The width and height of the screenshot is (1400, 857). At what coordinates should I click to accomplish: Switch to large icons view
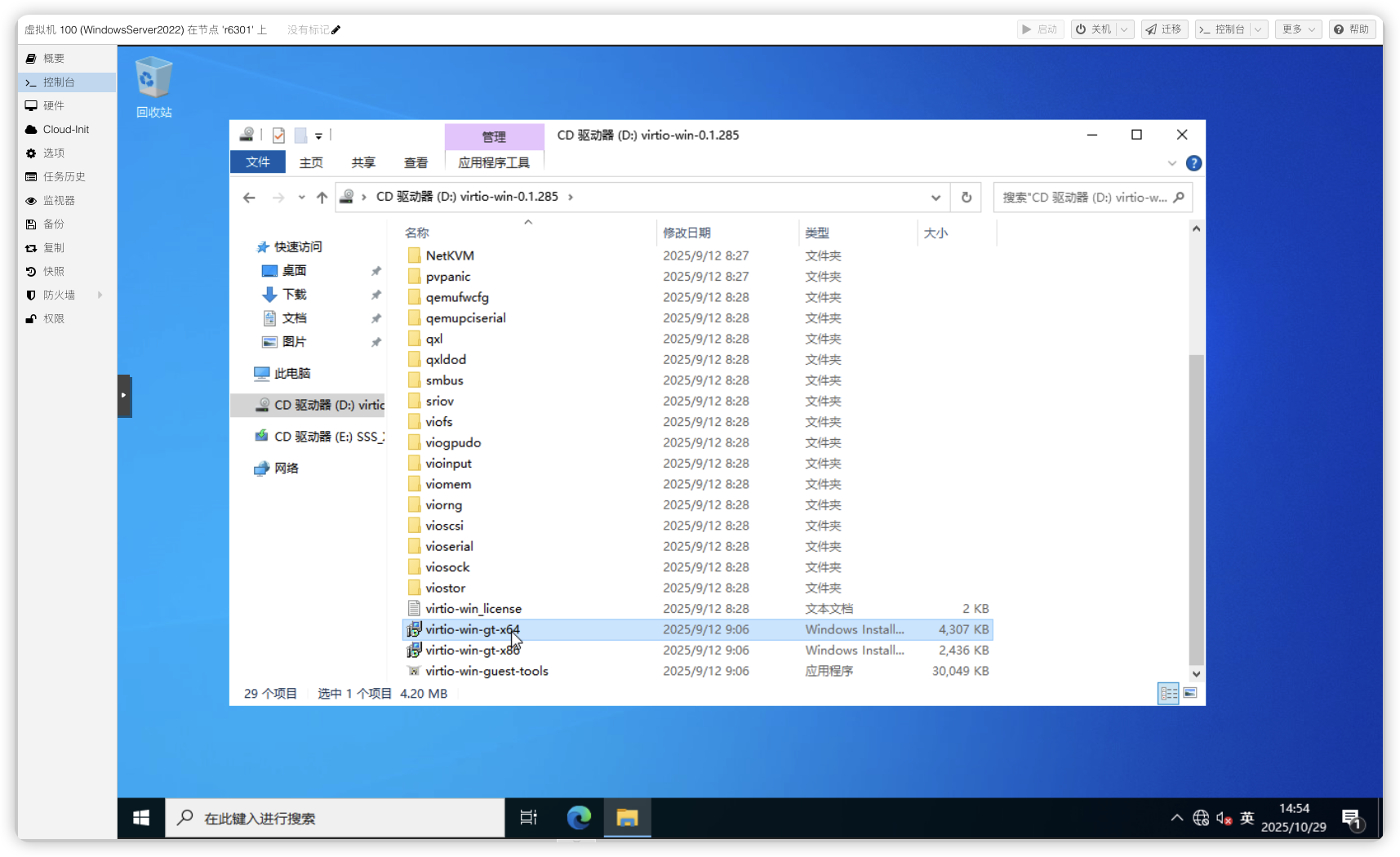(x=1190, y=693)
